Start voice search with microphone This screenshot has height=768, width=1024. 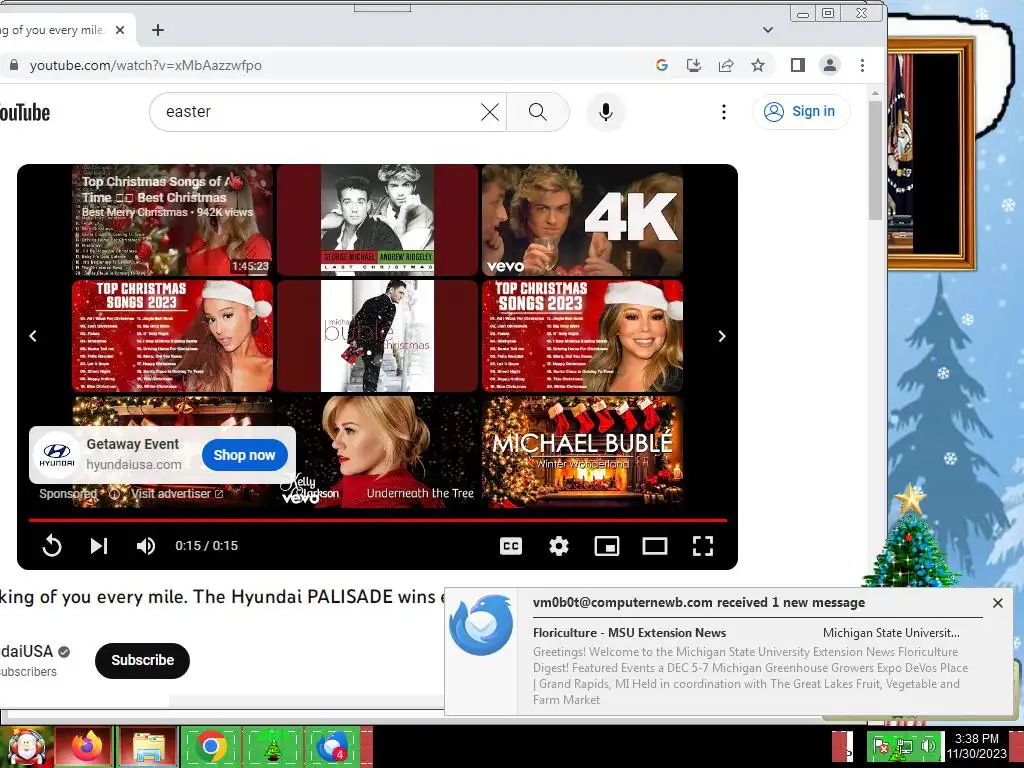coord(606,112)
